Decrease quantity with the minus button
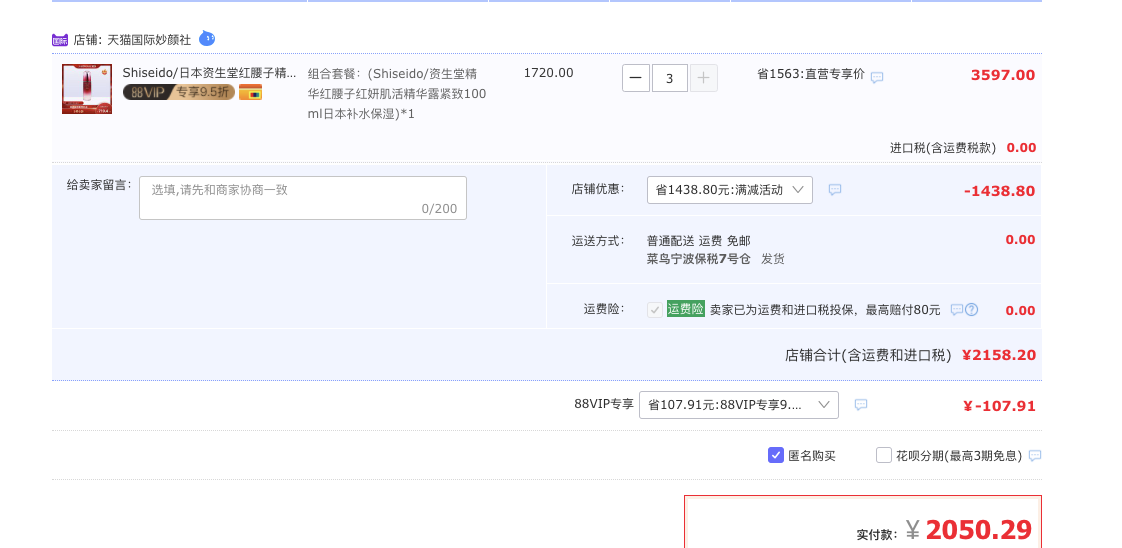This screenshot has width=1122, height=548. point(636,78)
